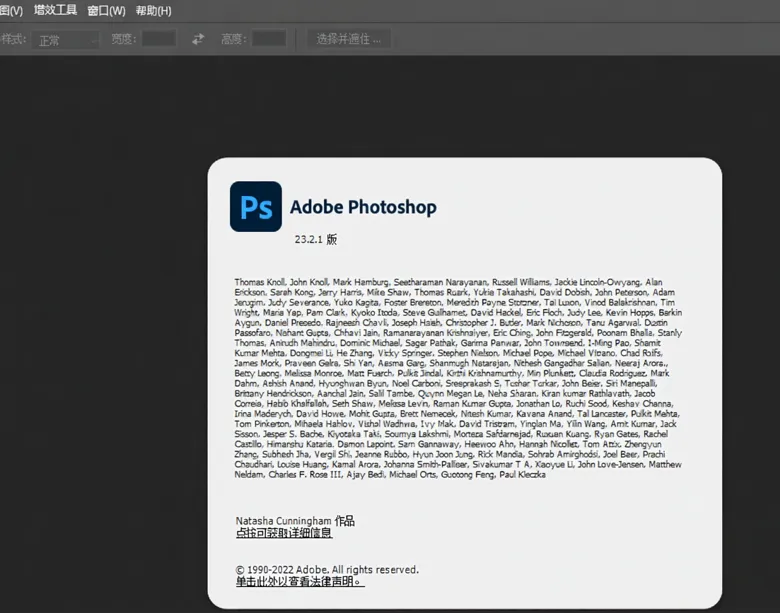
Task: Click the Photoshop Ps logo icon
Action: click(256, 206)
